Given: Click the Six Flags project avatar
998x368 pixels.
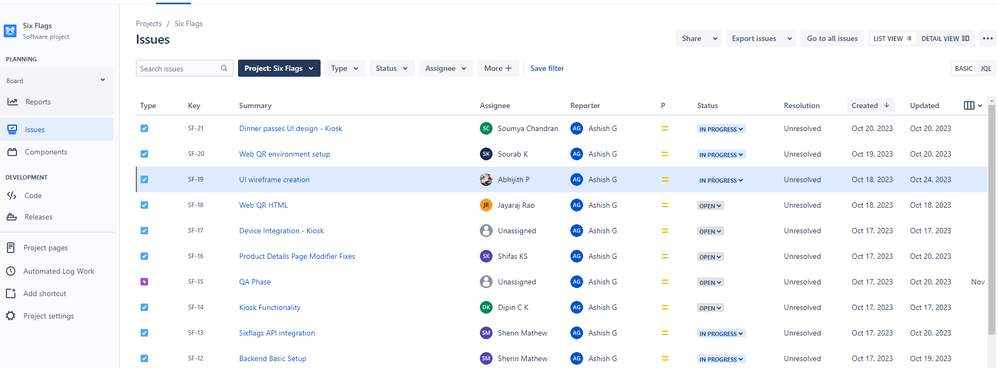Looking at the screenshot, I should tap(11, 31).
